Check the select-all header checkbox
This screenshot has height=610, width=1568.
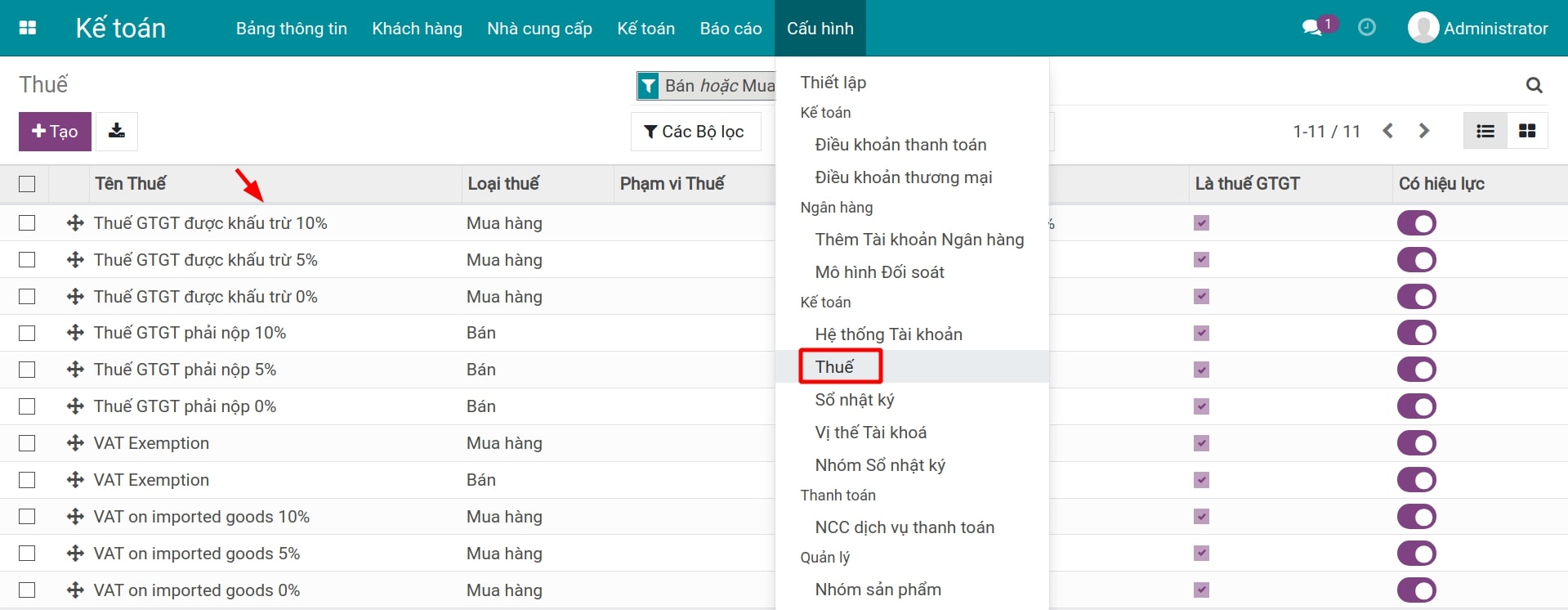click(x=27, y=184)
